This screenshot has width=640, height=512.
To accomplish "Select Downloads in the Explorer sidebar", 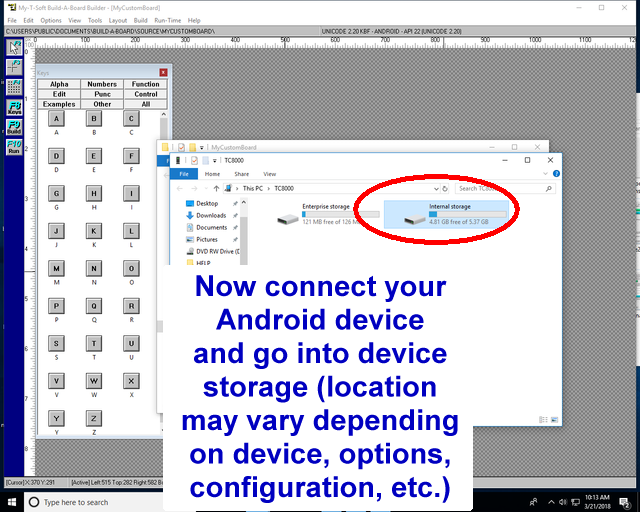I will tap(210, 215).
